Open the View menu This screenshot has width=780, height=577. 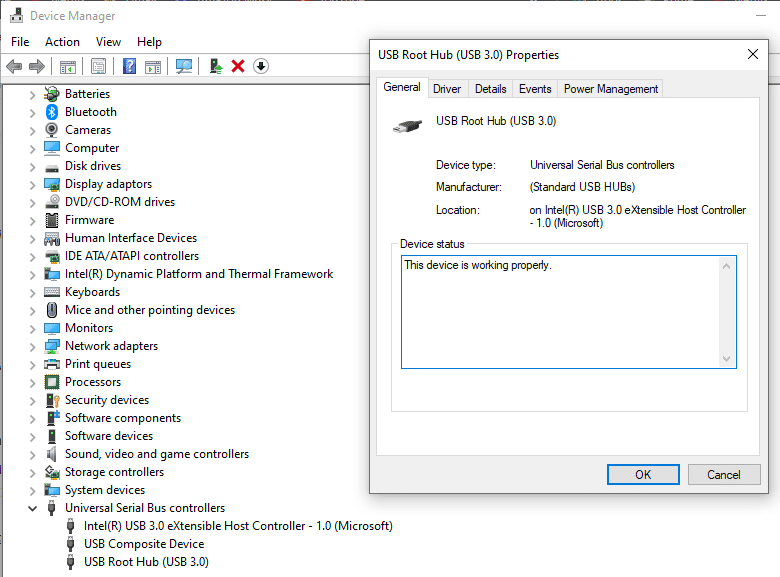click(108, 42)
